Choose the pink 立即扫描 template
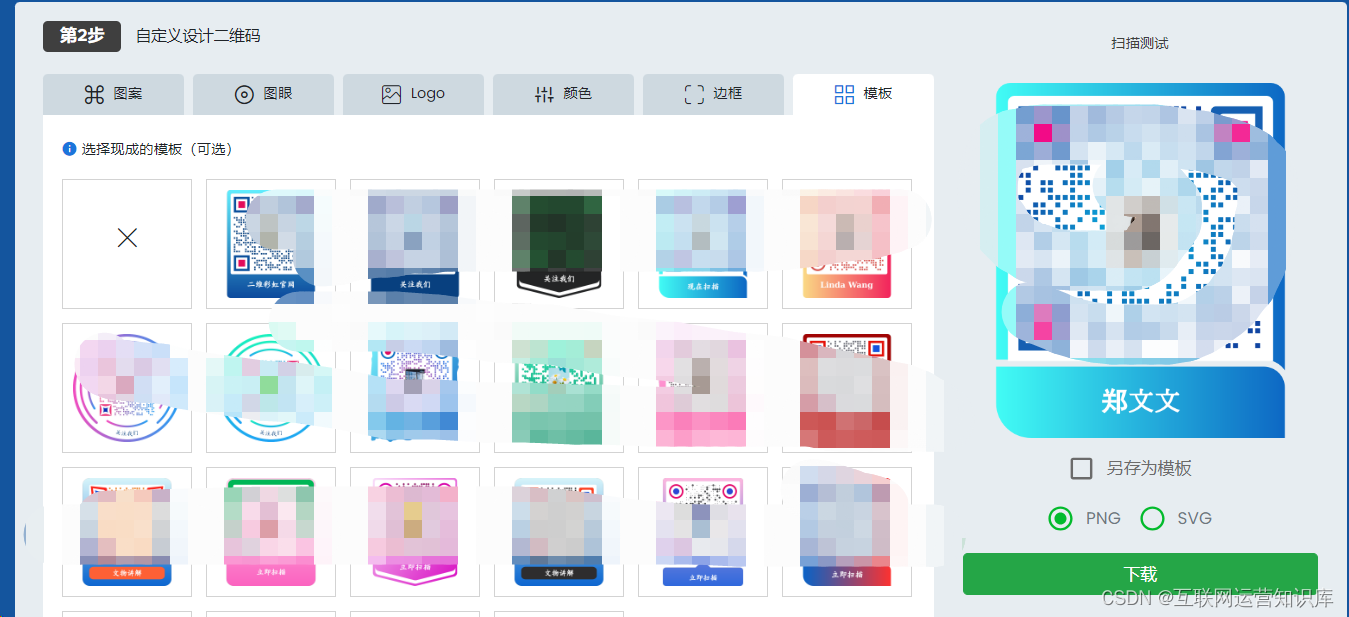The width and height of the screenshot is (1349, 617). [x=271, y=532]
